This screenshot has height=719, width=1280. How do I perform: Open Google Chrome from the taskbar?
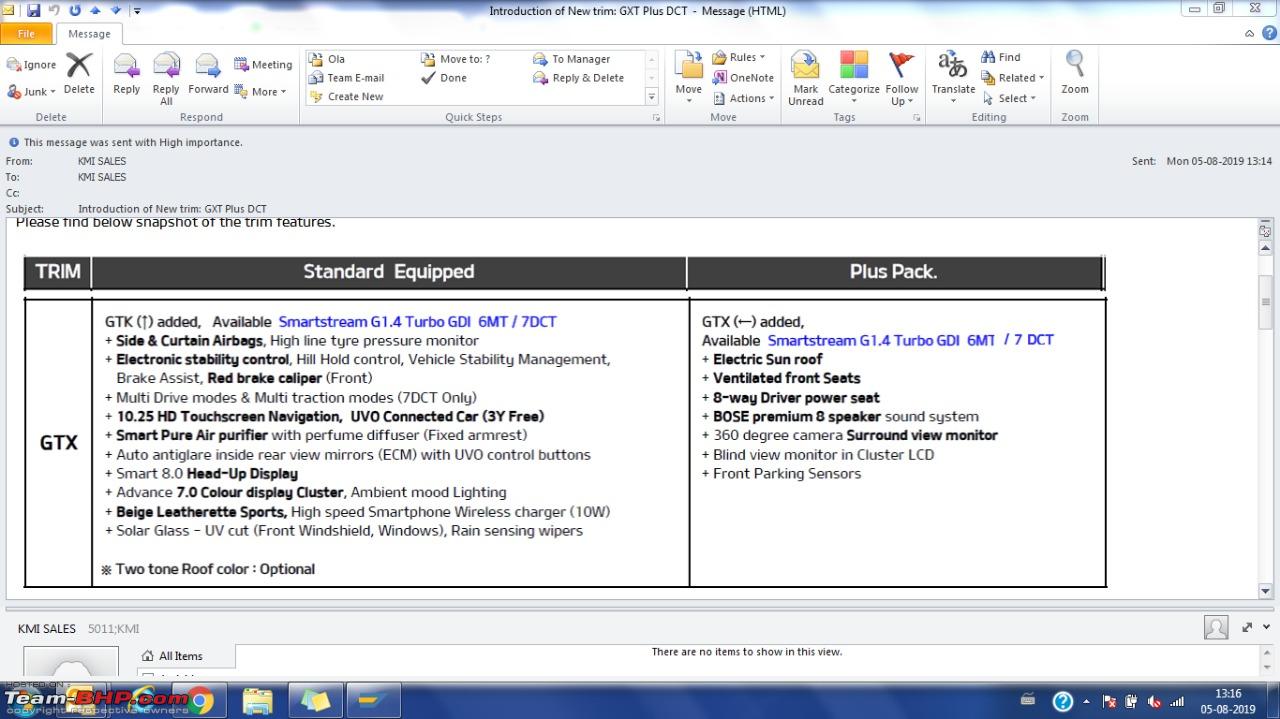pyautogui.click(x=198, y=701)
